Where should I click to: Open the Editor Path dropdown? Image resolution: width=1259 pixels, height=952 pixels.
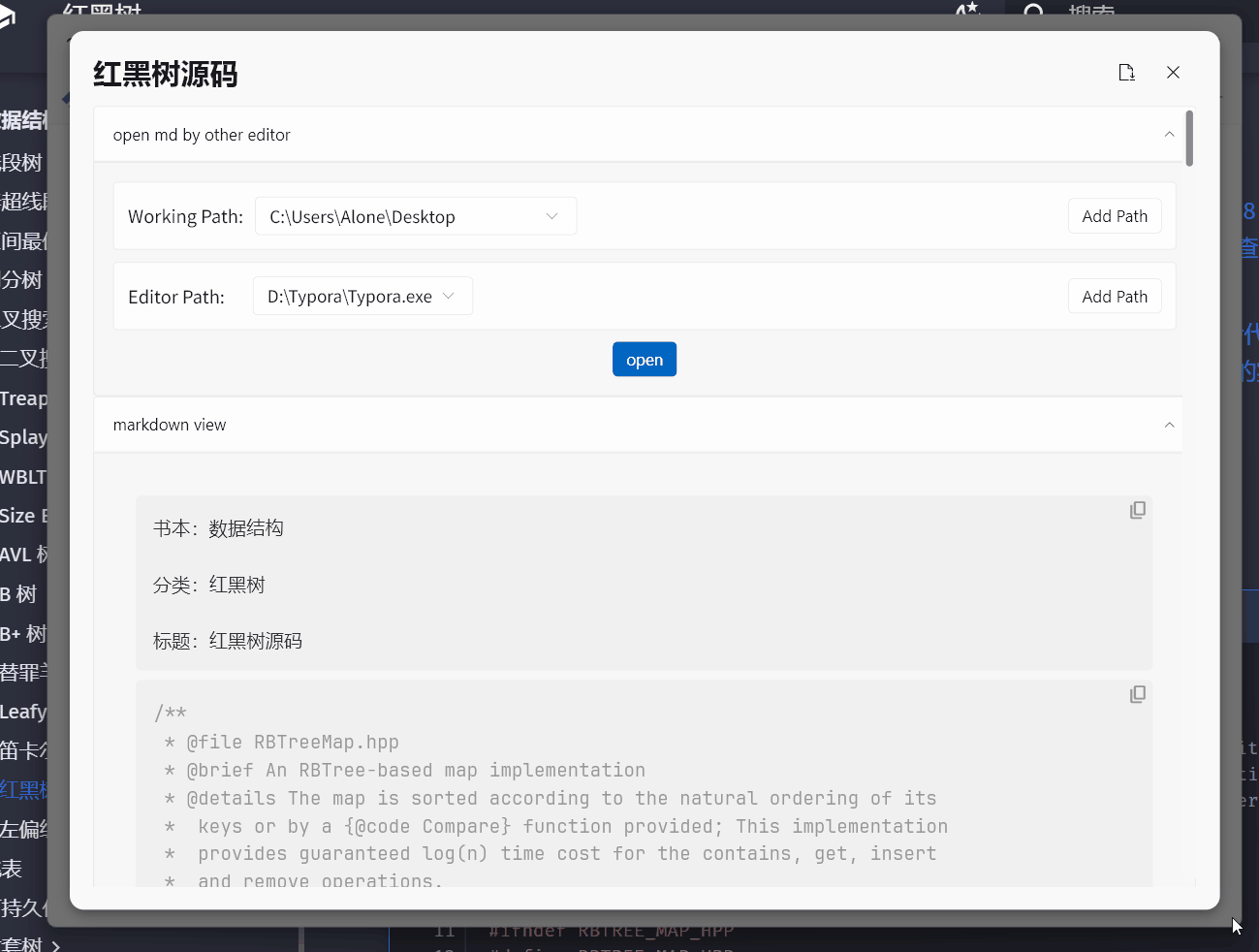[x=362, y=296]
